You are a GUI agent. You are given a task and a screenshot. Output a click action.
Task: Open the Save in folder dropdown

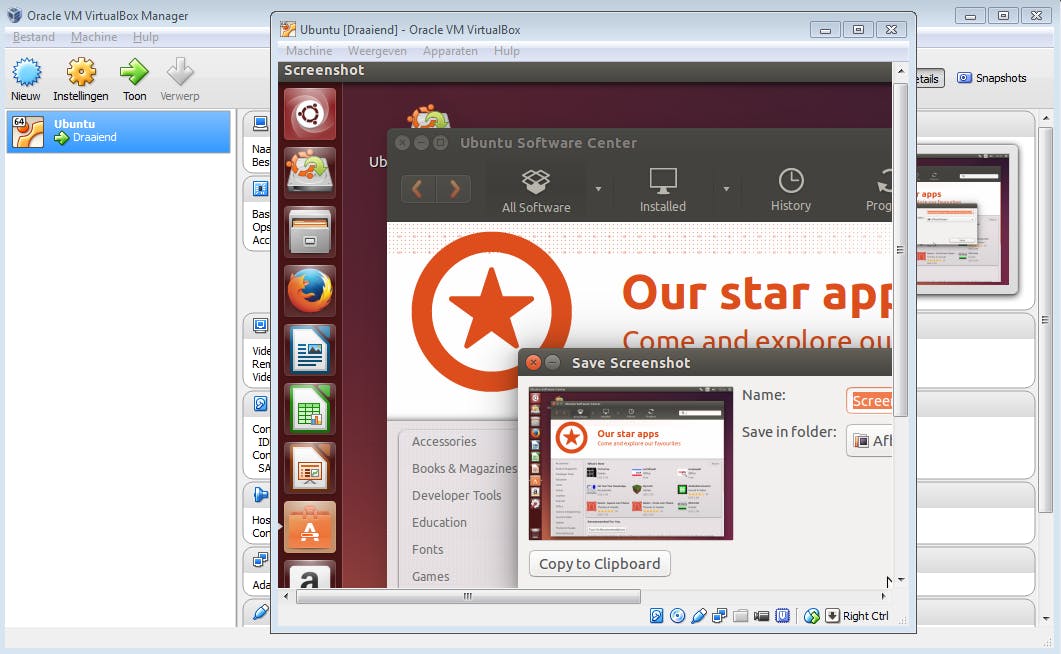click(x=870, y=441)
